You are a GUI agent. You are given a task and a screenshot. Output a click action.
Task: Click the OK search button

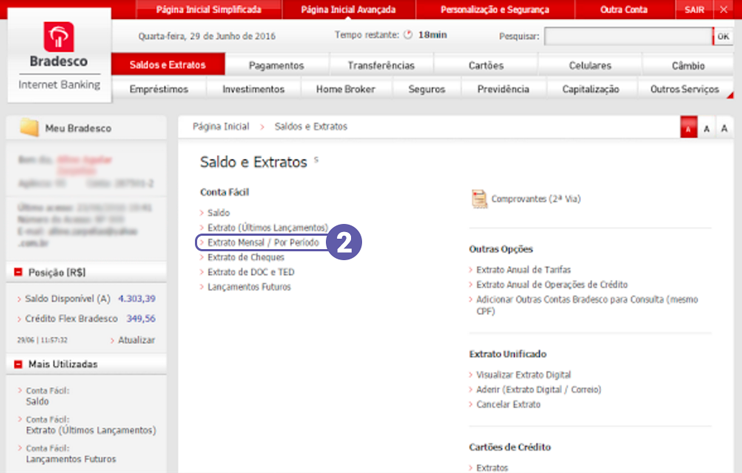pos(723,36)
